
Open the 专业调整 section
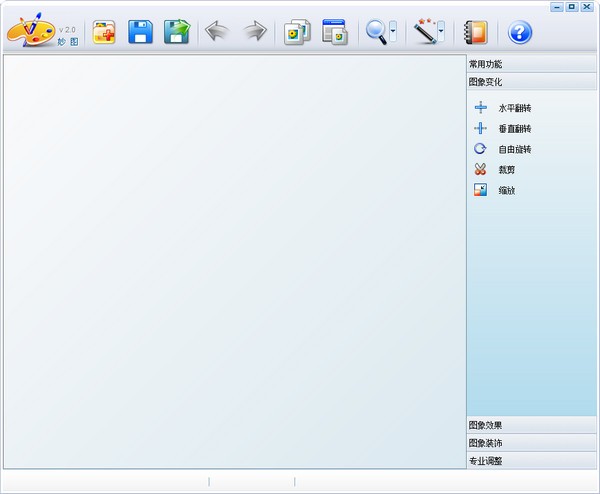(531, 461)
